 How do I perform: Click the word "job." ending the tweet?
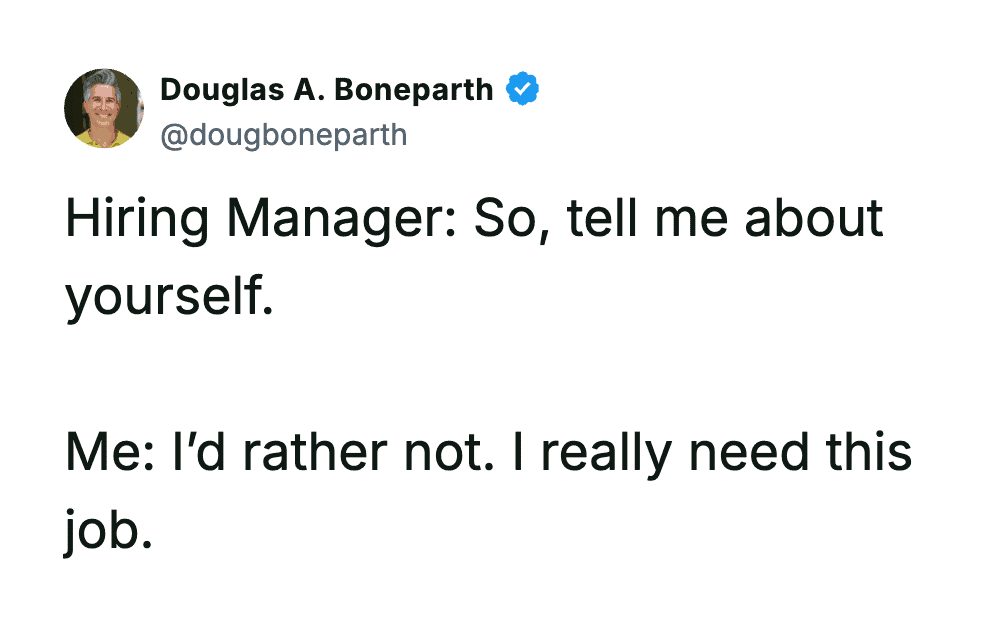(x=108, y=530)
